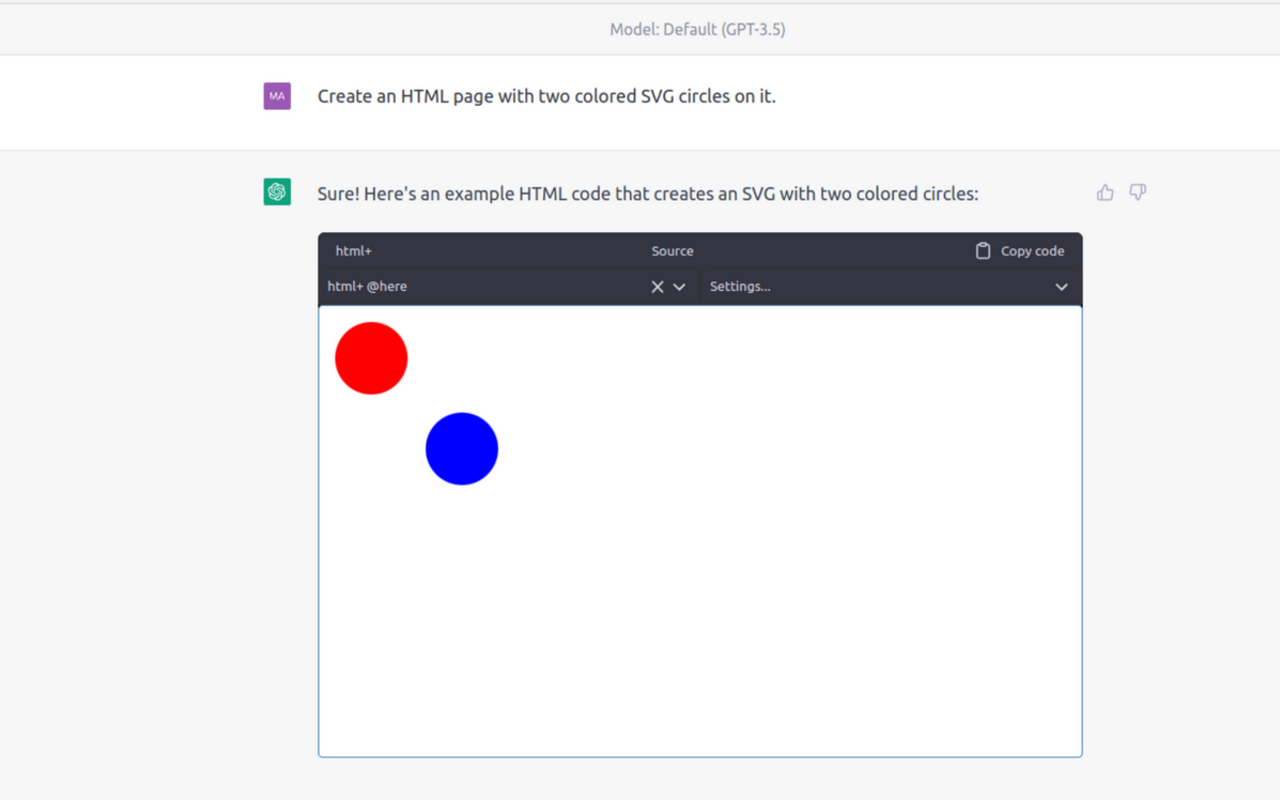
Task: Click the ChatGPT logo avatar
Action: click(277, 192)
